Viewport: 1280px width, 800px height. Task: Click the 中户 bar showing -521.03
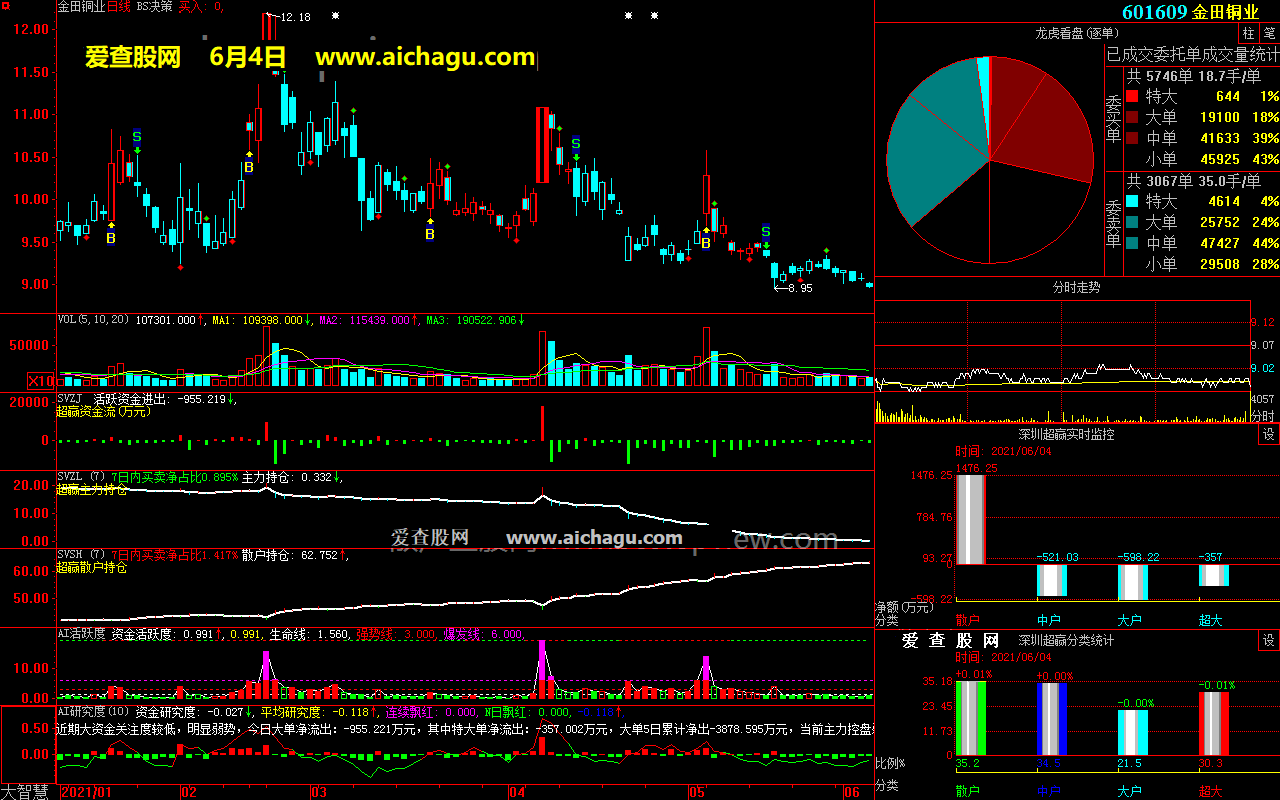coord(1052,581)
